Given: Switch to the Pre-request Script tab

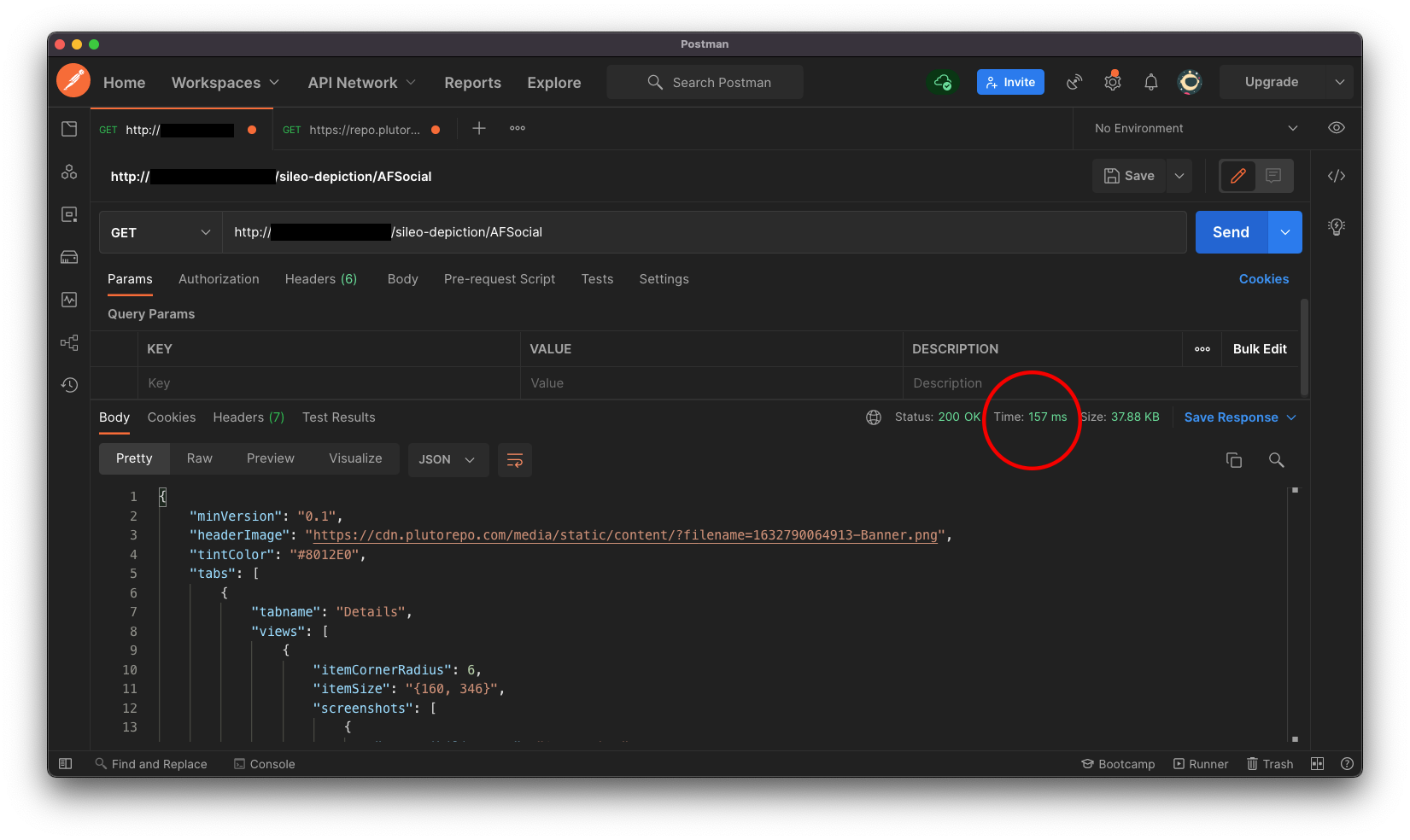Looking at the screenshot, I should (x=500, y=279).
